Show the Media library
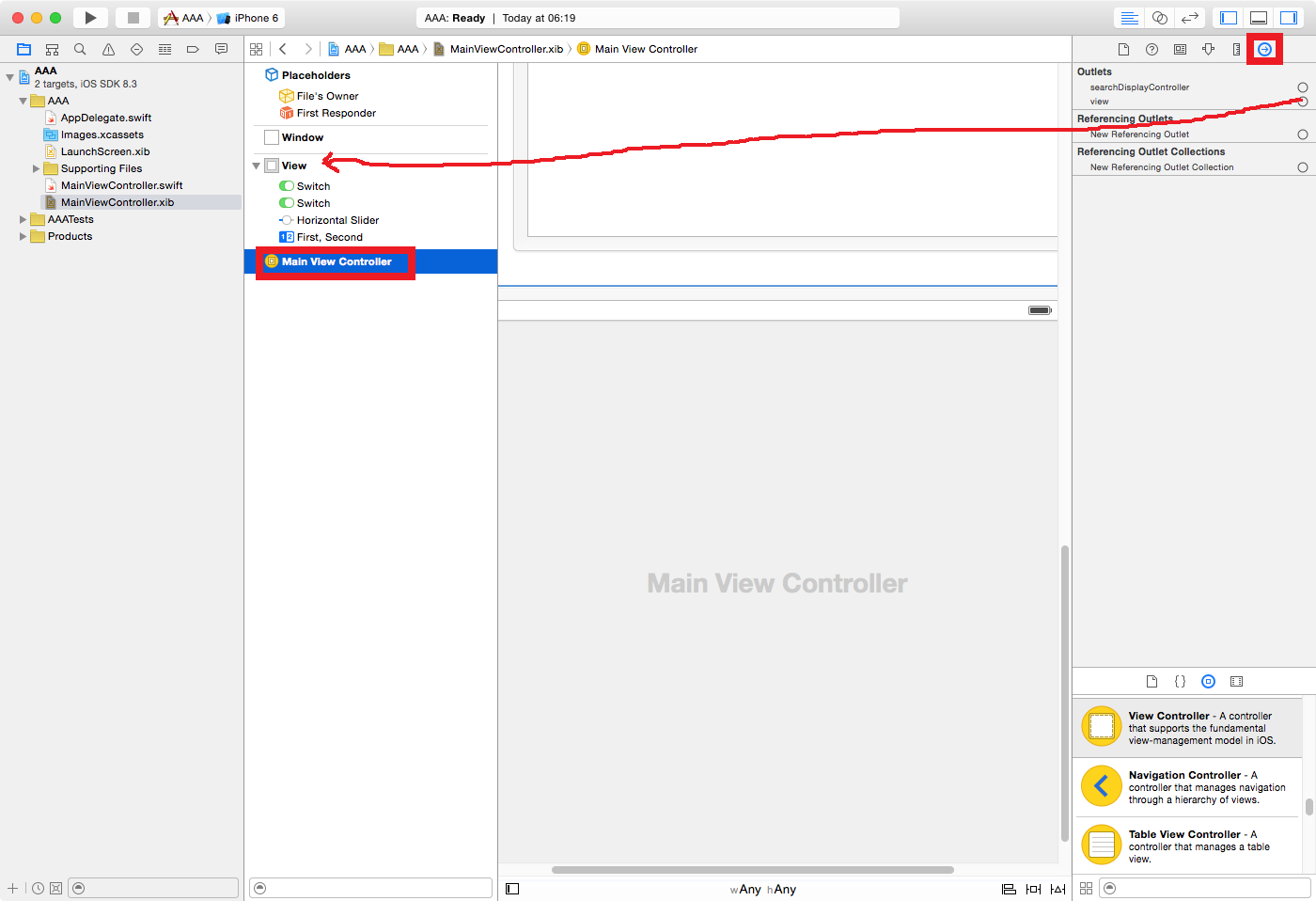 click(x=1237, y=681)
